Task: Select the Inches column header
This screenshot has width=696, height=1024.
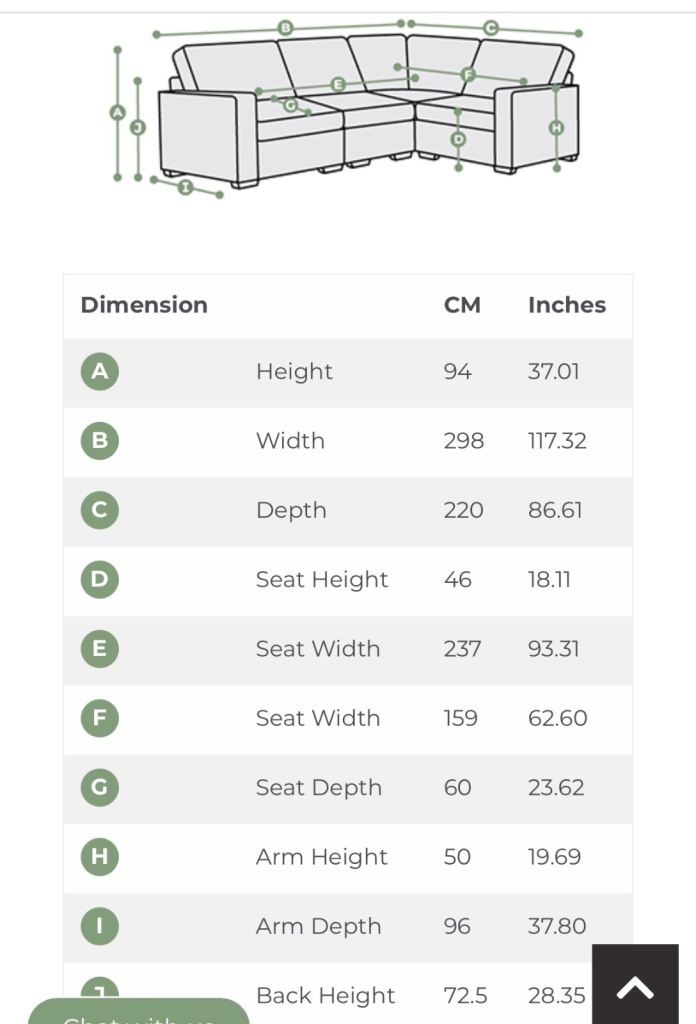Action: pyautogui.click(x=567, y=305)
